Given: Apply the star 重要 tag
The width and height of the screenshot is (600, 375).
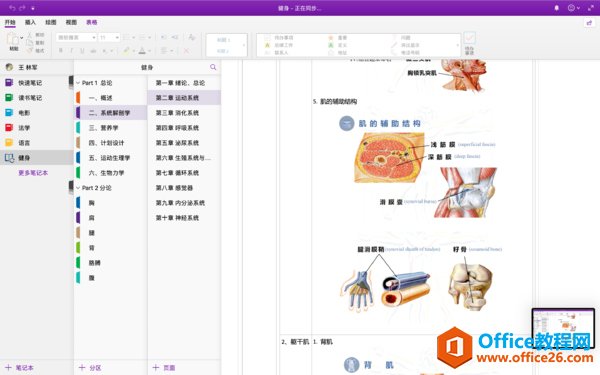Looking at the screenshot, I should pyautogui.click(x=338, y=38).
